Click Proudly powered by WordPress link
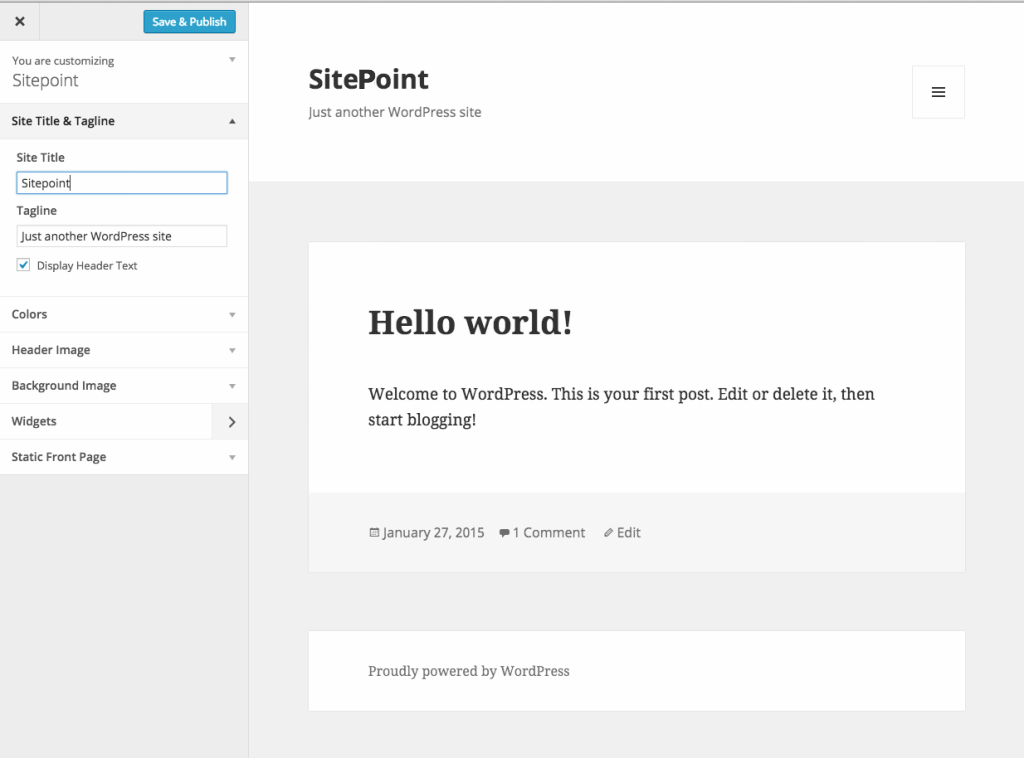This screenshot has width=1024, height=758. tap(468, 671)
